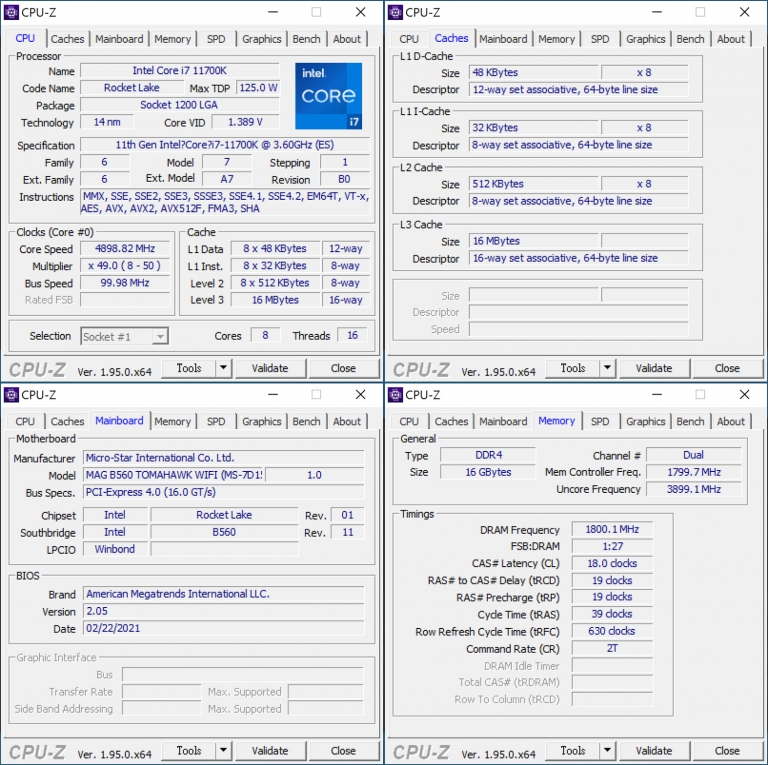This screenshot has height=765, width=768.
Task: Open Tools dropdown arrow in Memory window
Action: tap(607, 750)
